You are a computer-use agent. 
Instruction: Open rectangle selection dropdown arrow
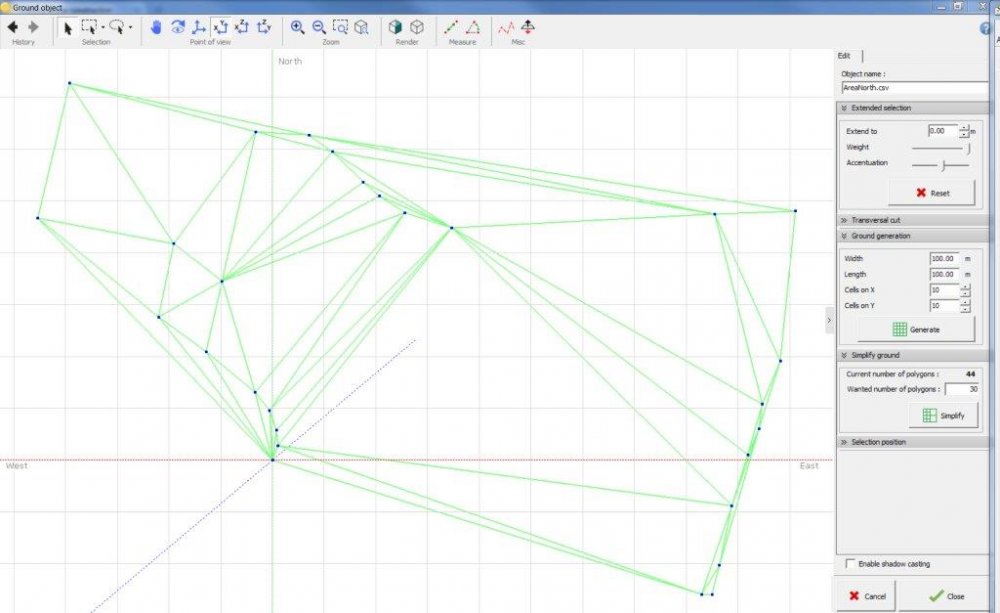click(103, 28)
